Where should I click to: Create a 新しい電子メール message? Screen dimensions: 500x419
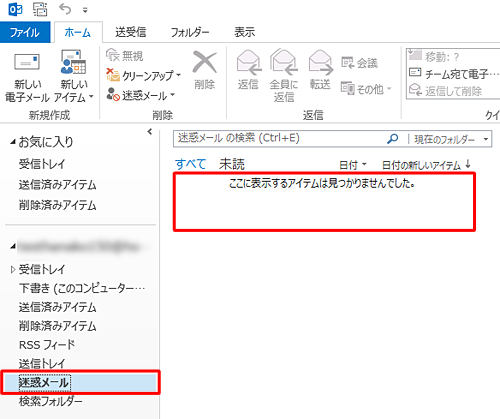pos(27,77)
